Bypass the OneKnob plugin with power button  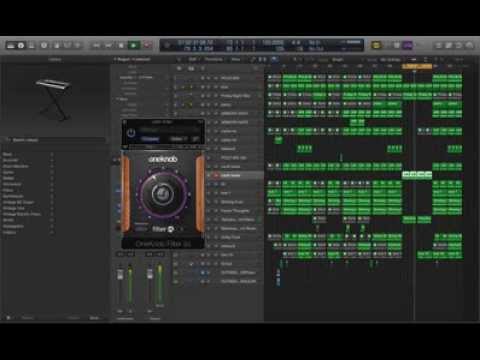coord(131,134)
